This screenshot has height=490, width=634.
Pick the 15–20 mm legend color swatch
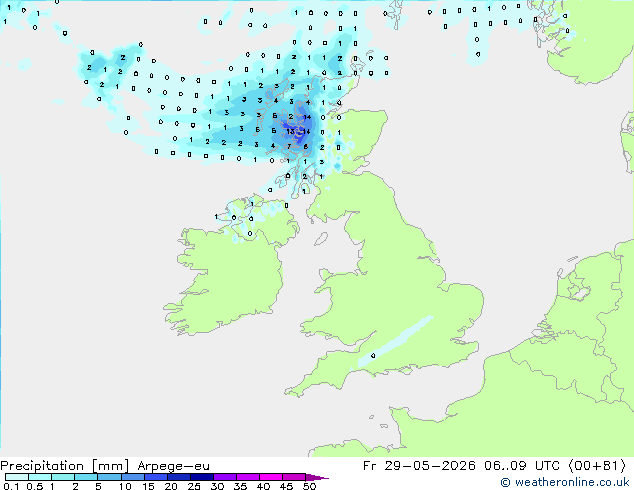click(x=156, y=477)
